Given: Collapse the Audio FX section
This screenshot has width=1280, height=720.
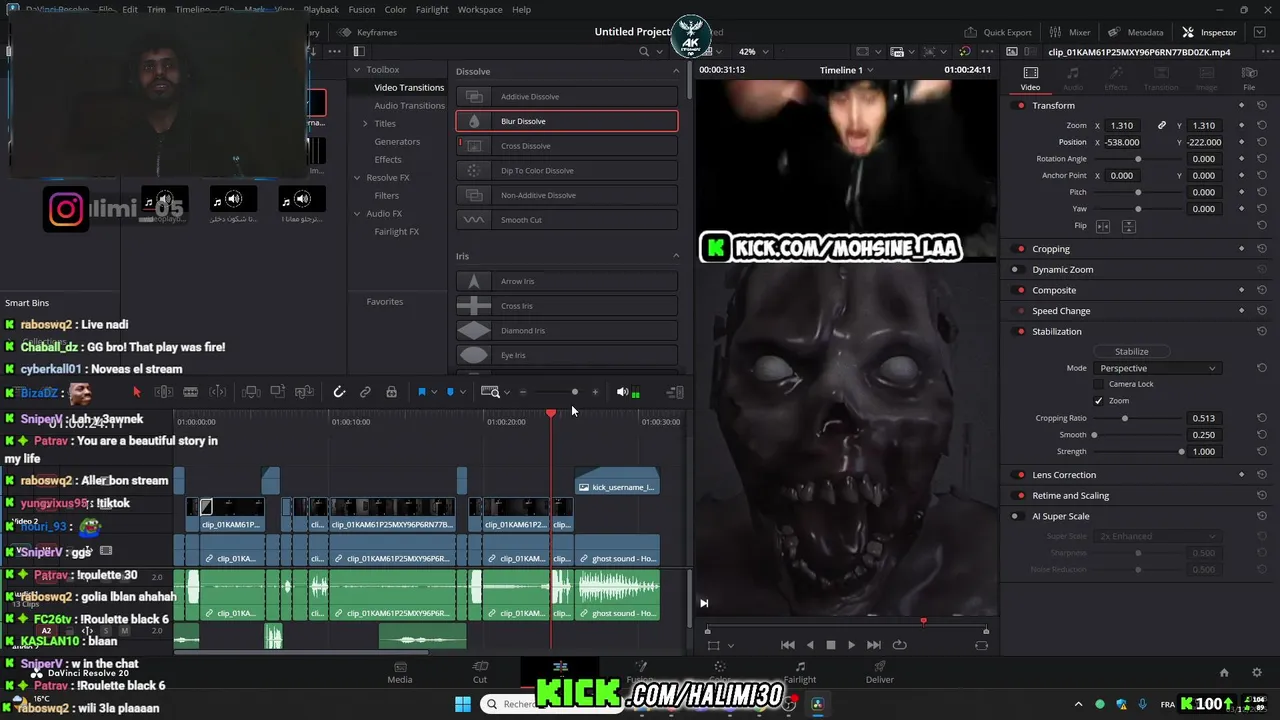Looking at the screenshot, I should (x=357, y=214).
